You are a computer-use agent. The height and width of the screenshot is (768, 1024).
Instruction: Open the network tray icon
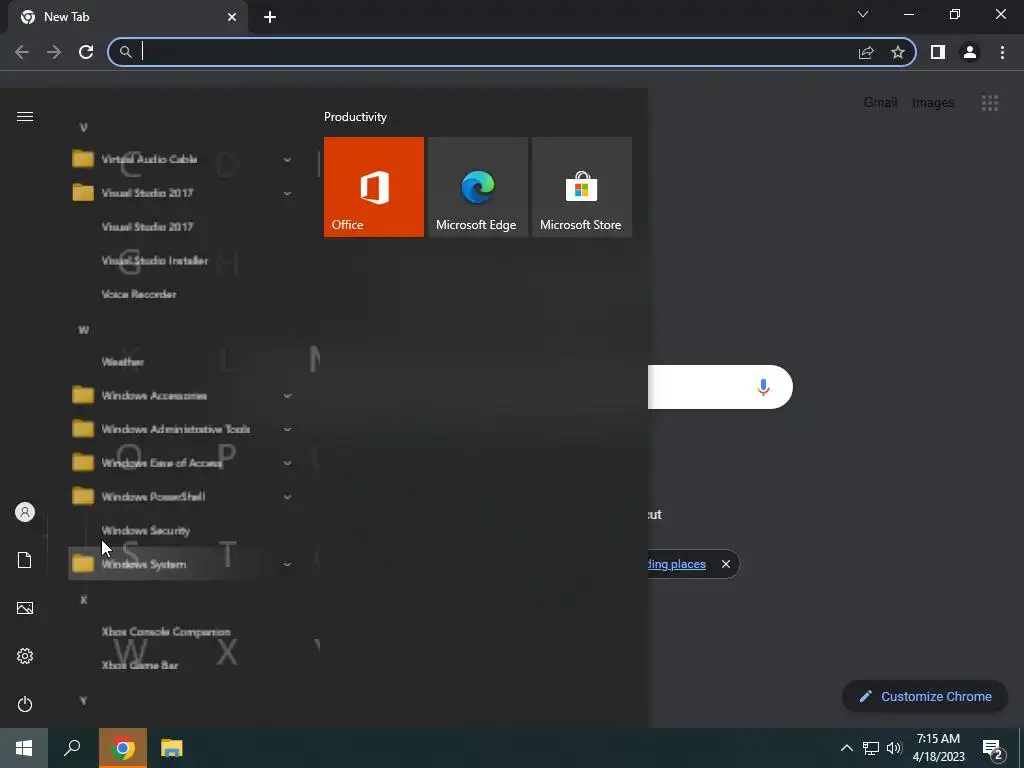pyautogui.click(x=871, y=748)
